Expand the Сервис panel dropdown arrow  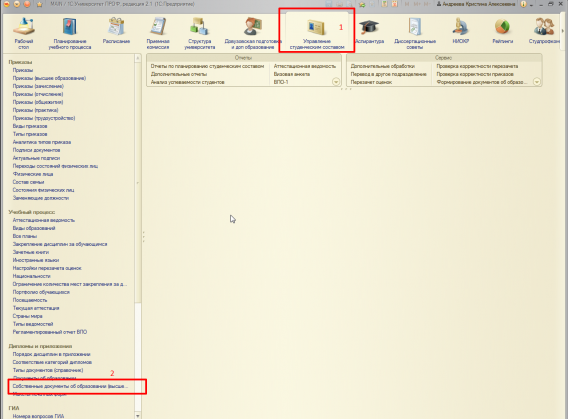(x=536, y=82)
